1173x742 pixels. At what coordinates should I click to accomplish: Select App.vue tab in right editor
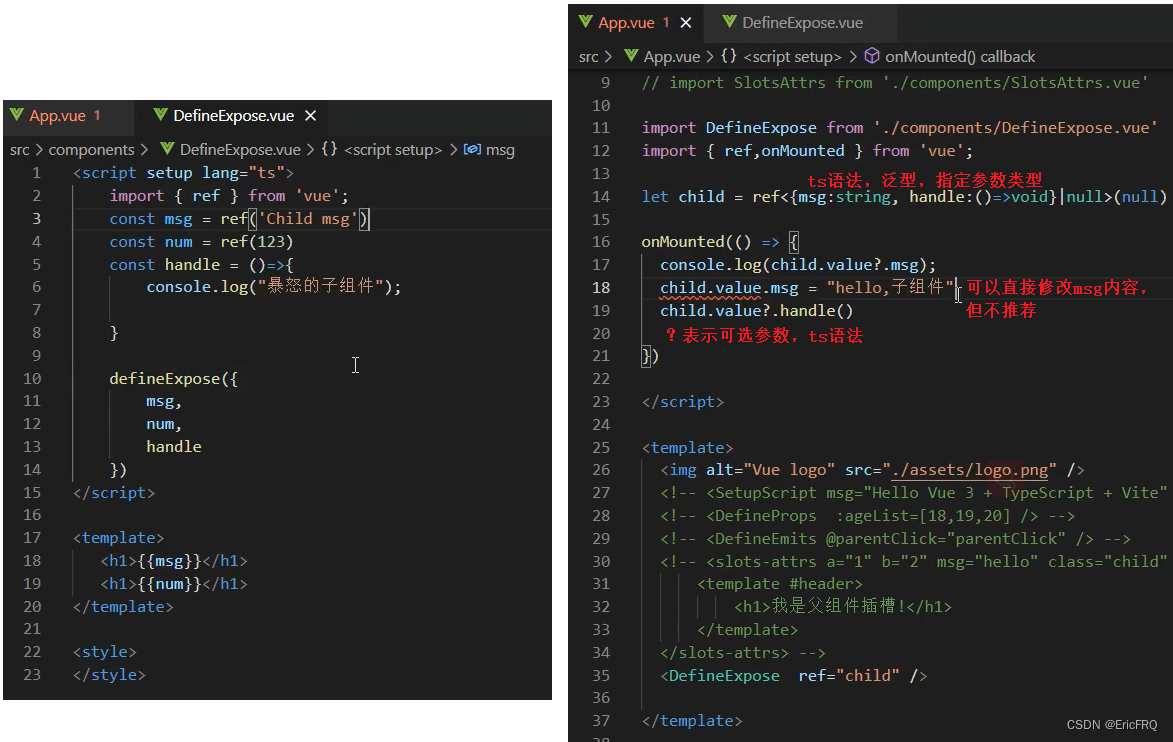click(626, 23)
